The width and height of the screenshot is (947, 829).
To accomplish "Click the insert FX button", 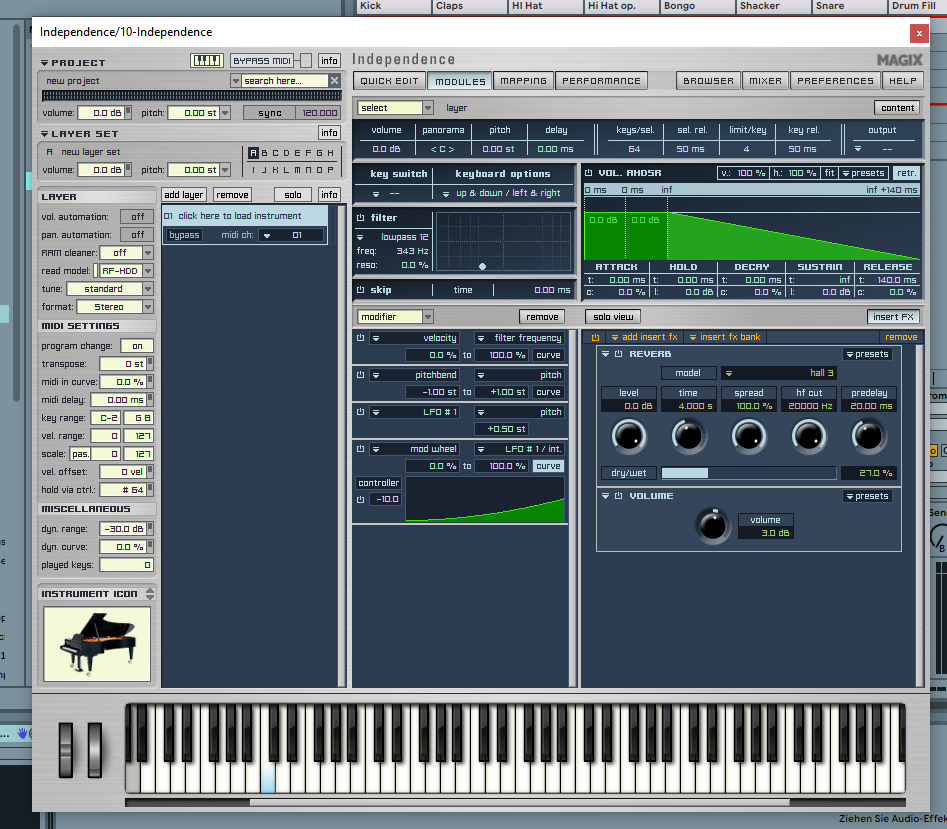I will 893,317.
